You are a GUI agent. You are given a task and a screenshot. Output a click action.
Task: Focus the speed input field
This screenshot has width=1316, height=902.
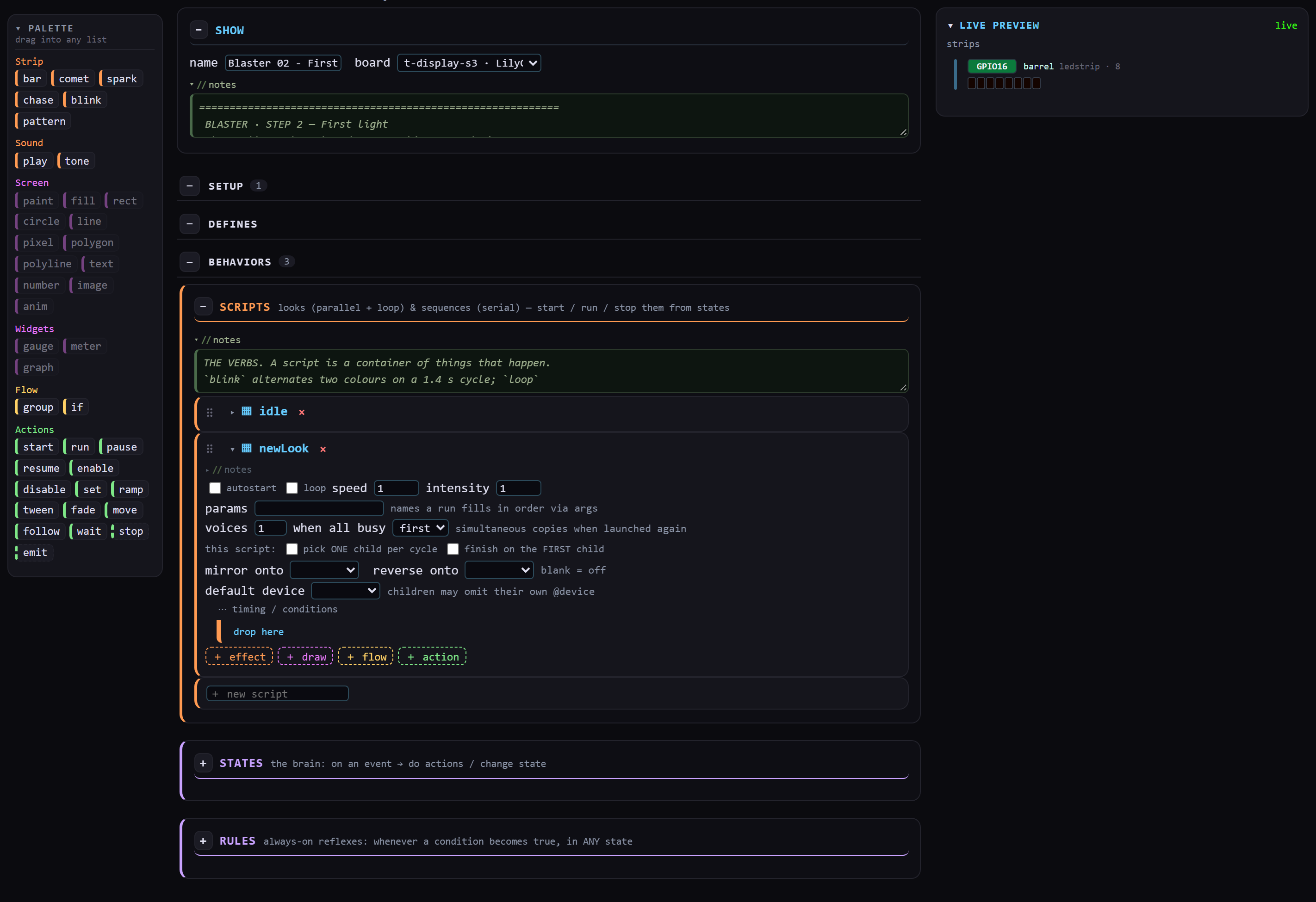click(x=397, y=488)
